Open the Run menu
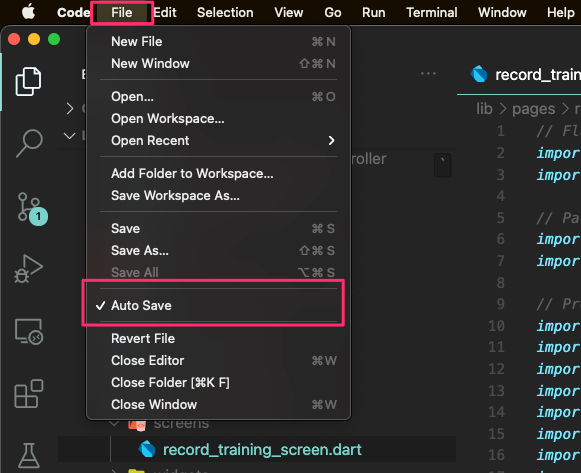The height and width of the screenshot is (473, 581). coord(374,13)
